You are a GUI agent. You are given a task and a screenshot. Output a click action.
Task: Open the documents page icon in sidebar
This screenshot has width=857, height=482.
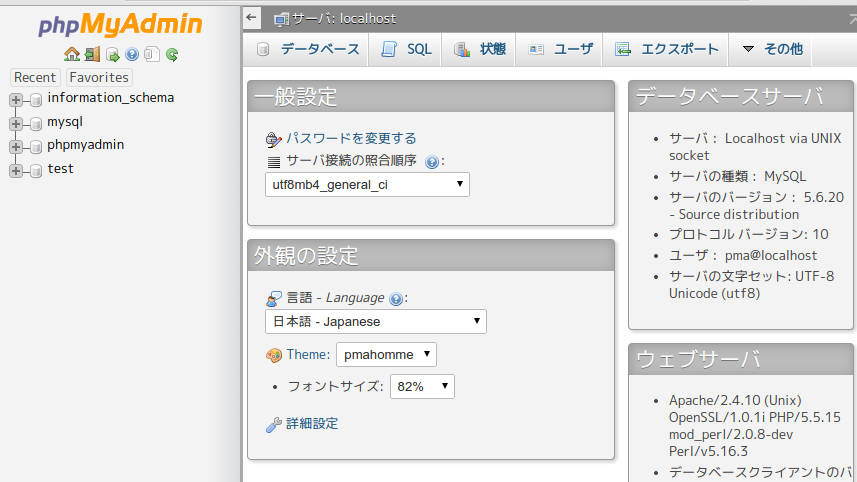[152, 54]
